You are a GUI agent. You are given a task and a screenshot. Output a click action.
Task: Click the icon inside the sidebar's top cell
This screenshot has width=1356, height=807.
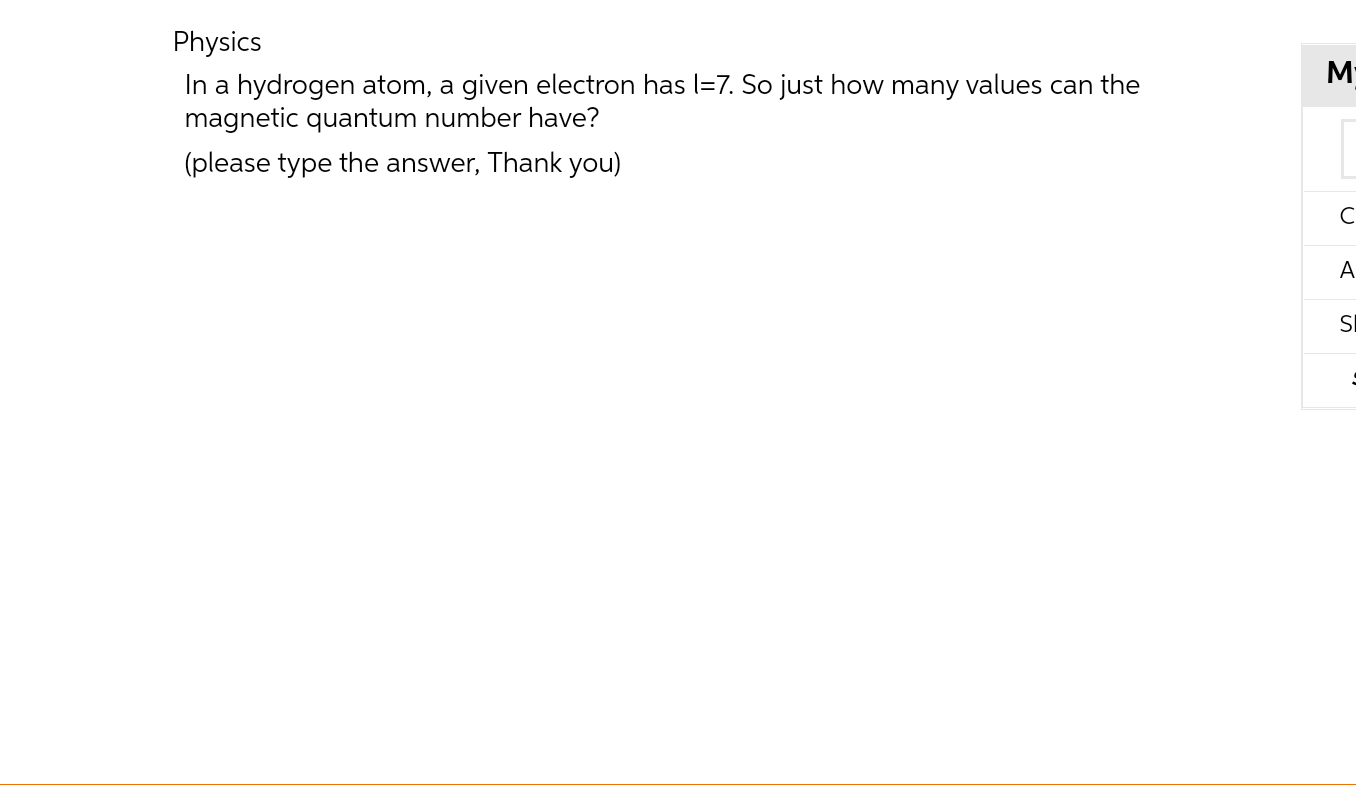pyautogui.click(x=1350, y=149)
